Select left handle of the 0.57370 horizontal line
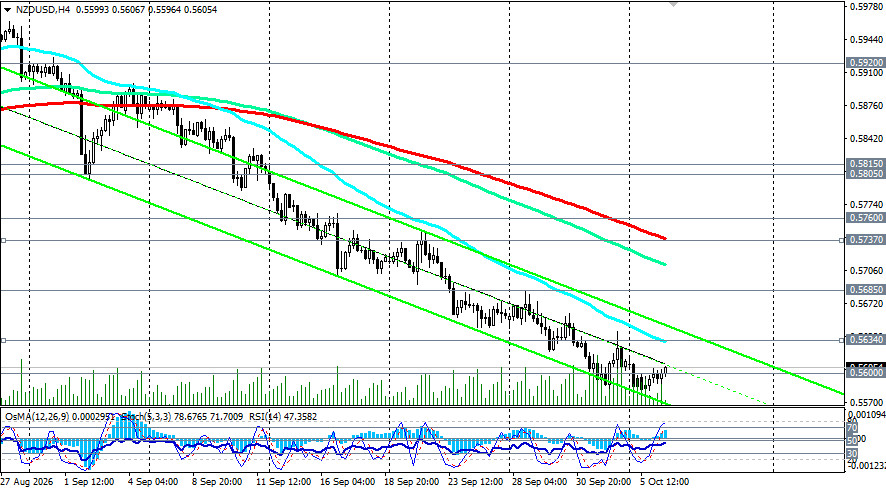 click(x=3, y=240)
